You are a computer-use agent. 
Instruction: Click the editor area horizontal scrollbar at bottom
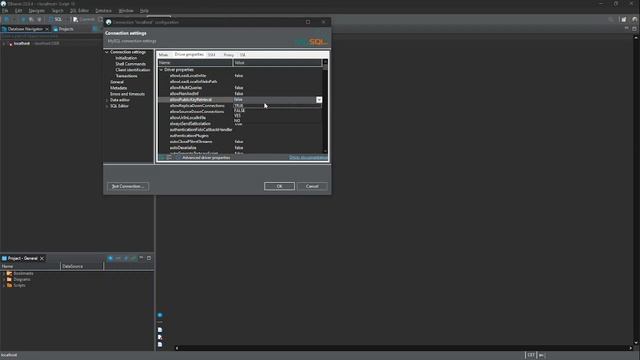tap(404, 348)
